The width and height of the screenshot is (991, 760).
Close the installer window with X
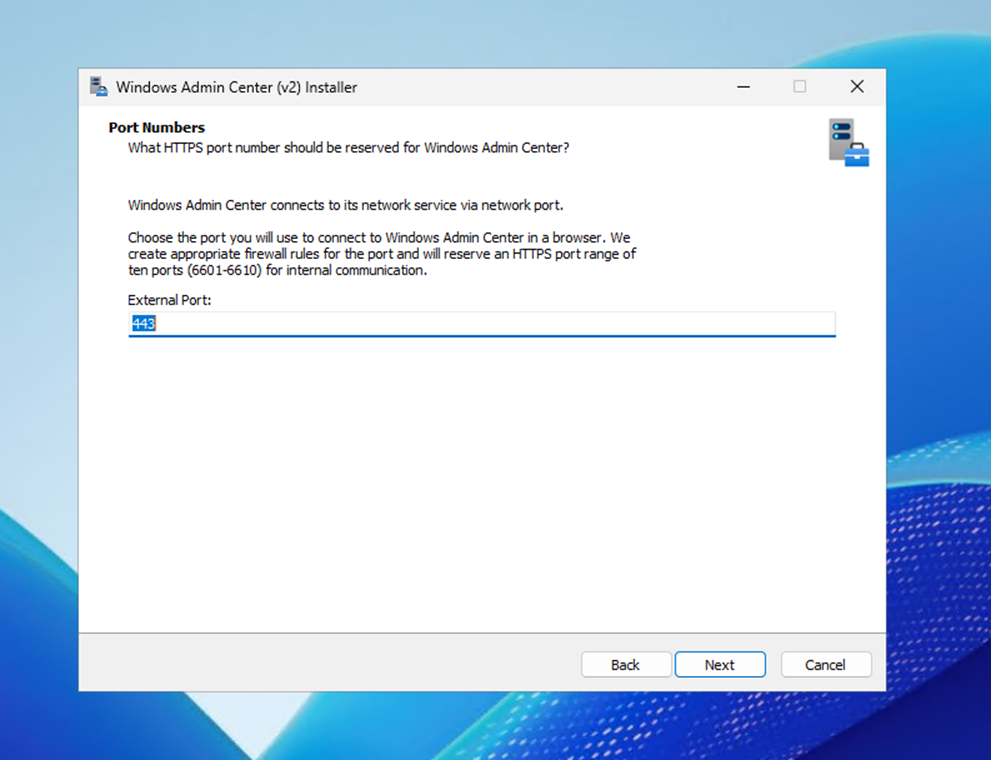tap(857, 87)
